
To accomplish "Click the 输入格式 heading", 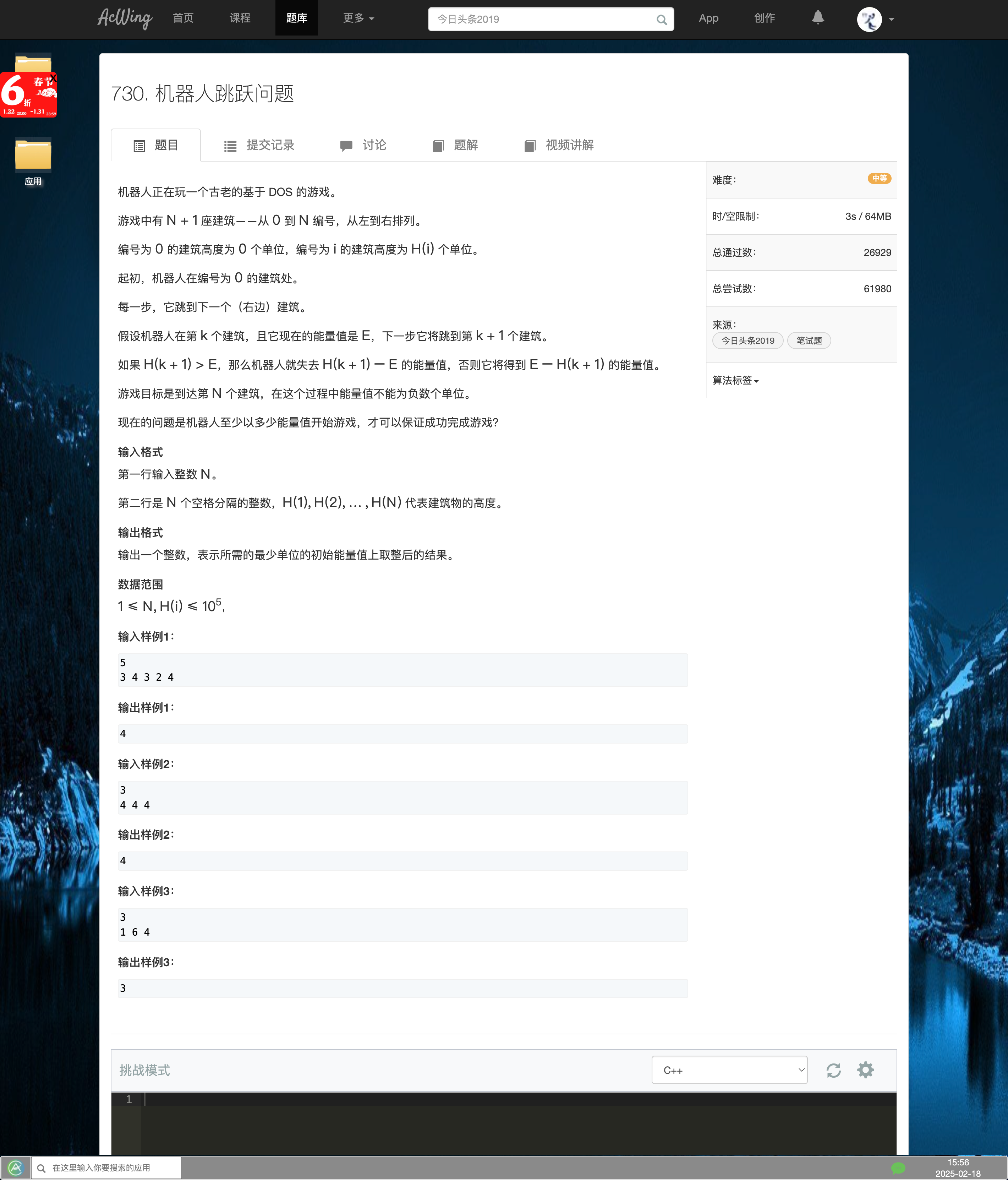I will [x=140, y=452].
